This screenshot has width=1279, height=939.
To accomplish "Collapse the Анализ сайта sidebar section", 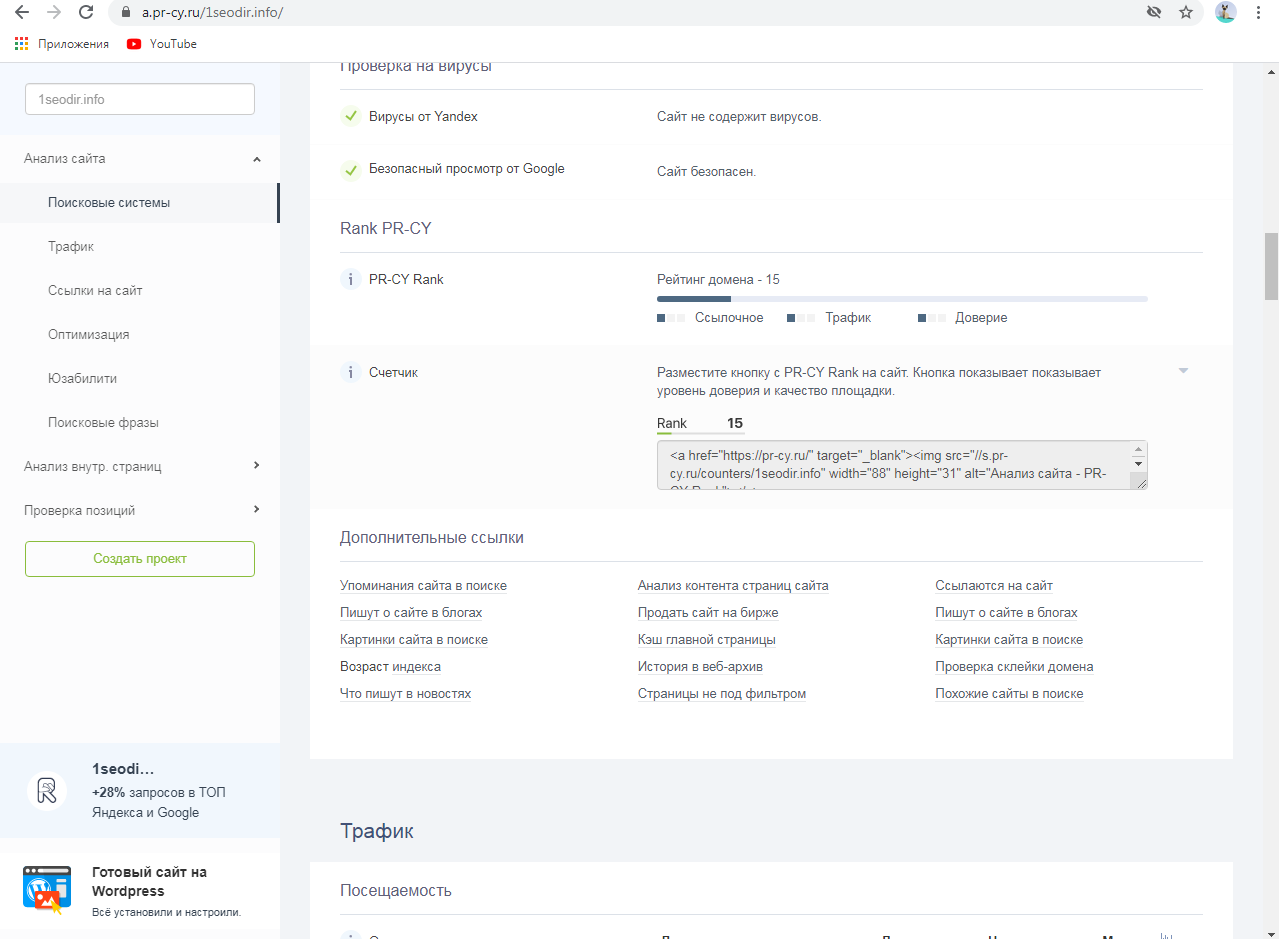I will point(257,159).
